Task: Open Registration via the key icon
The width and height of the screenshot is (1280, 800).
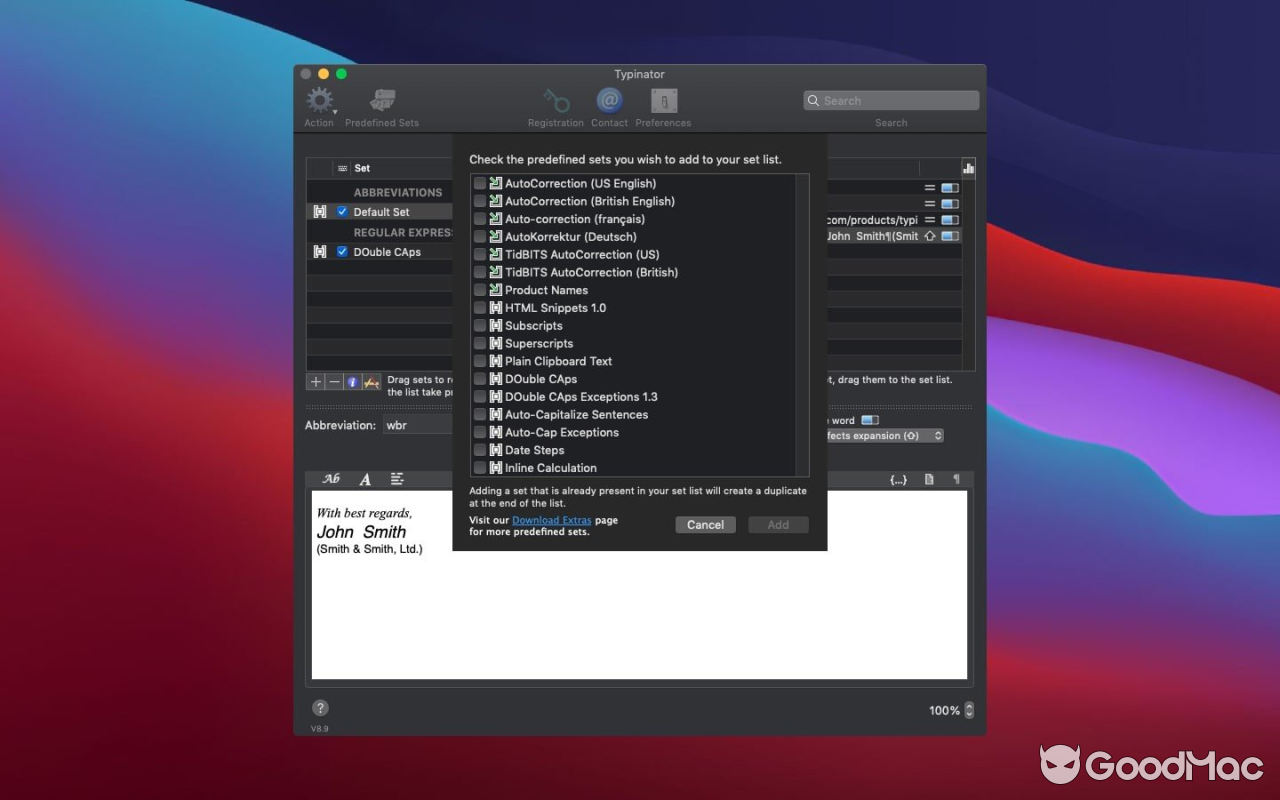Action: click(x=556, y=102)
